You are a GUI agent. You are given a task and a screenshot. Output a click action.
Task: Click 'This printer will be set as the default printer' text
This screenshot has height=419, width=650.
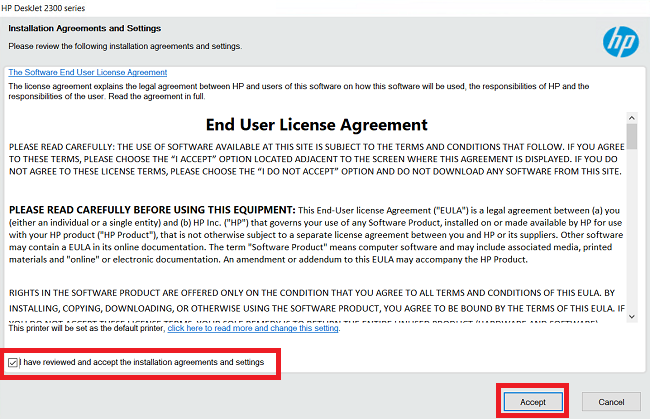tap(87, 328)
